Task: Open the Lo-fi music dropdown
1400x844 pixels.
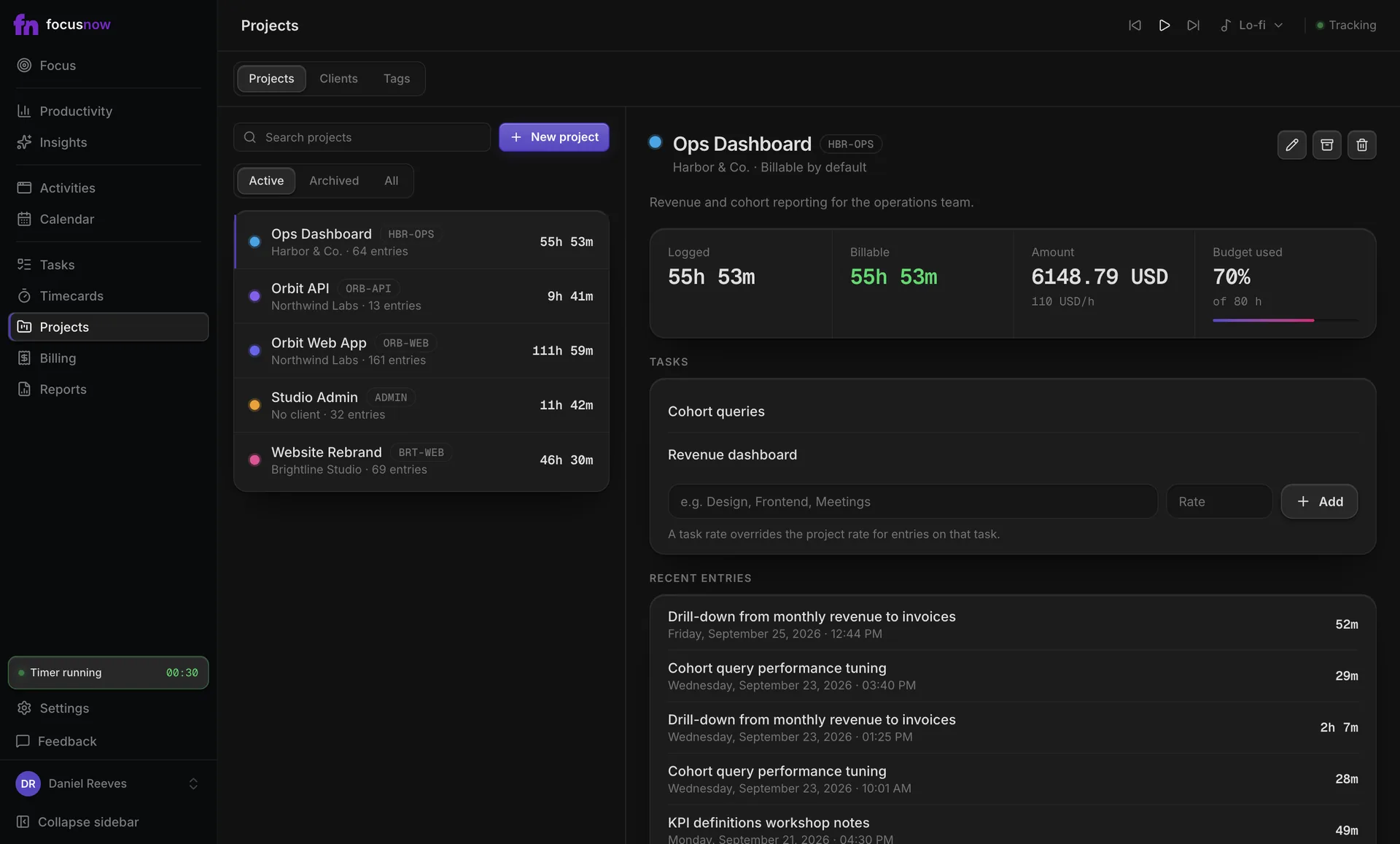Action: click(1251, 26)
